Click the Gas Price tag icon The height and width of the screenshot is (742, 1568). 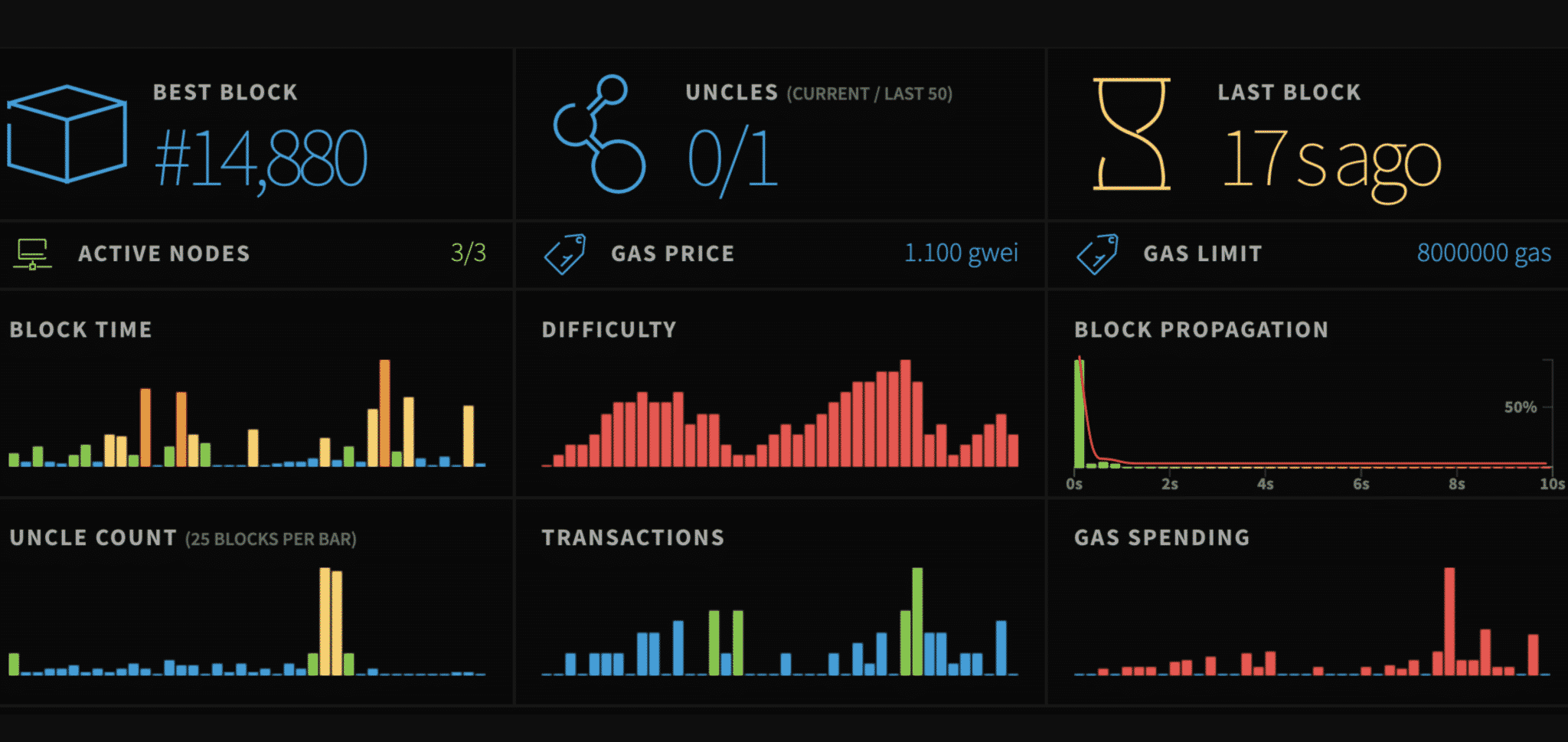coord(564,254)
